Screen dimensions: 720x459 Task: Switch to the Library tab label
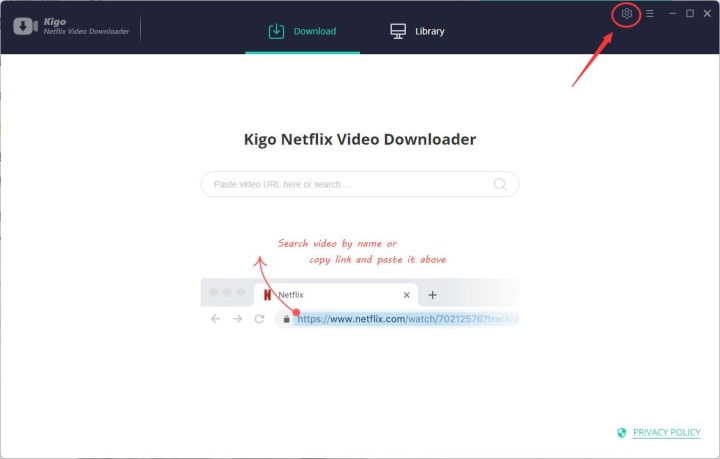click(x=430, y=31)
